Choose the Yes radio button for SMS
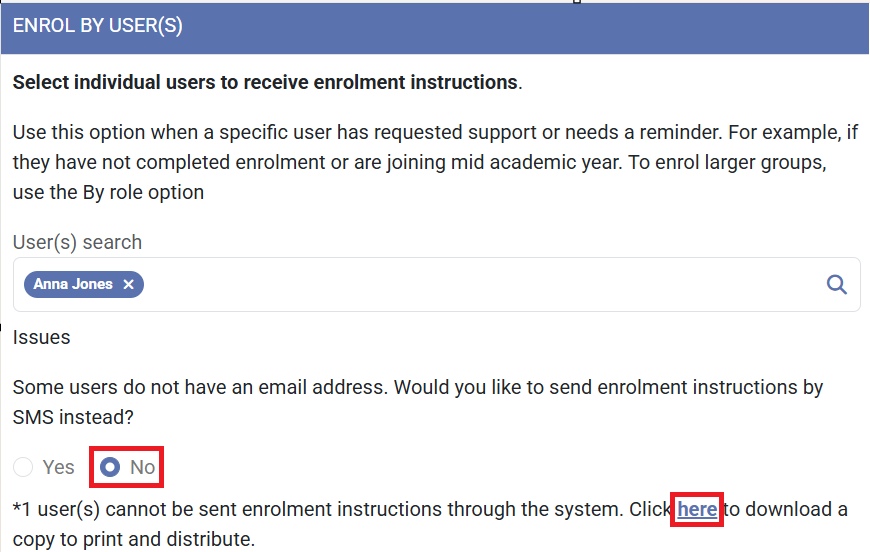The height and width of the screenshot is (552, 870). tap(23, 467)
